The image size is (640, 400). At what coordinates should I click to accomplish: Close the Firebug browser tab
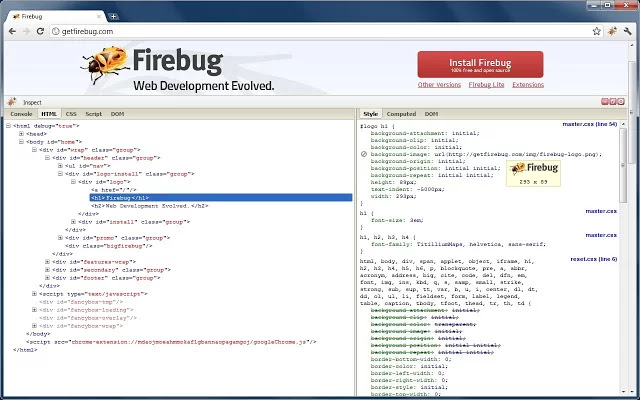point(98,16)
